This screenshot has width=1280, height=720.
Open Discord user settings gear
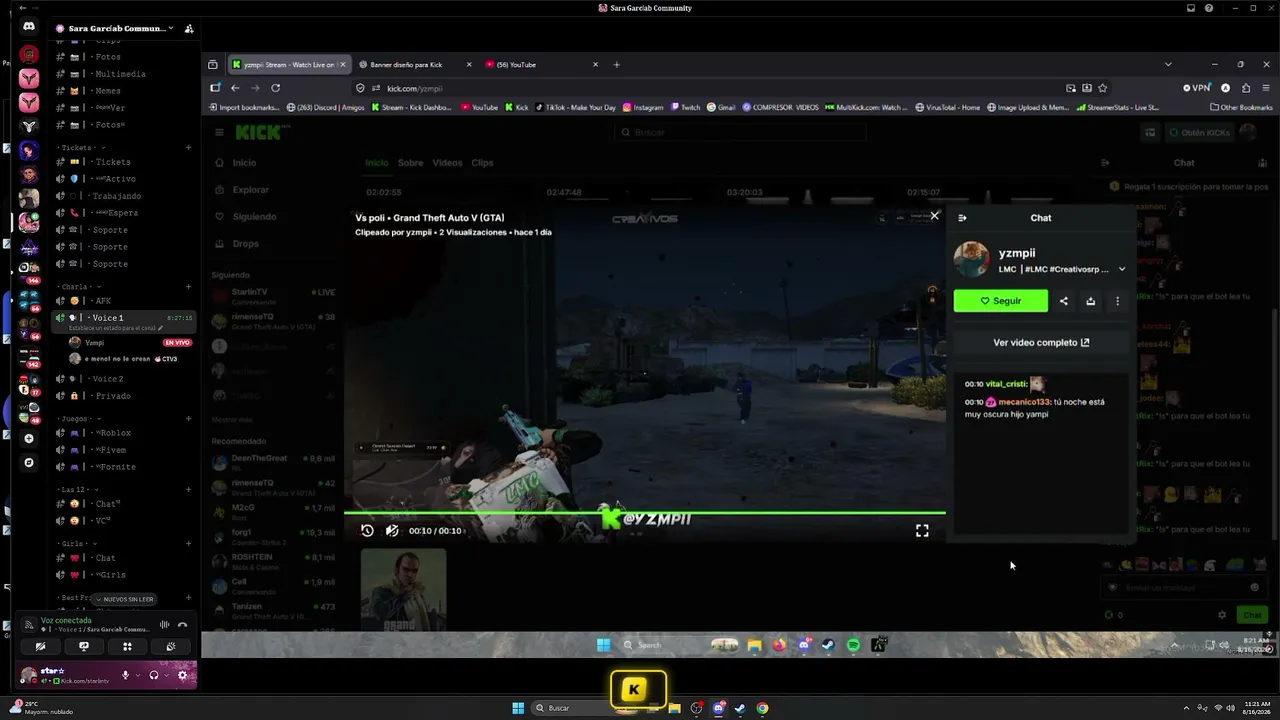click(182, 675)
